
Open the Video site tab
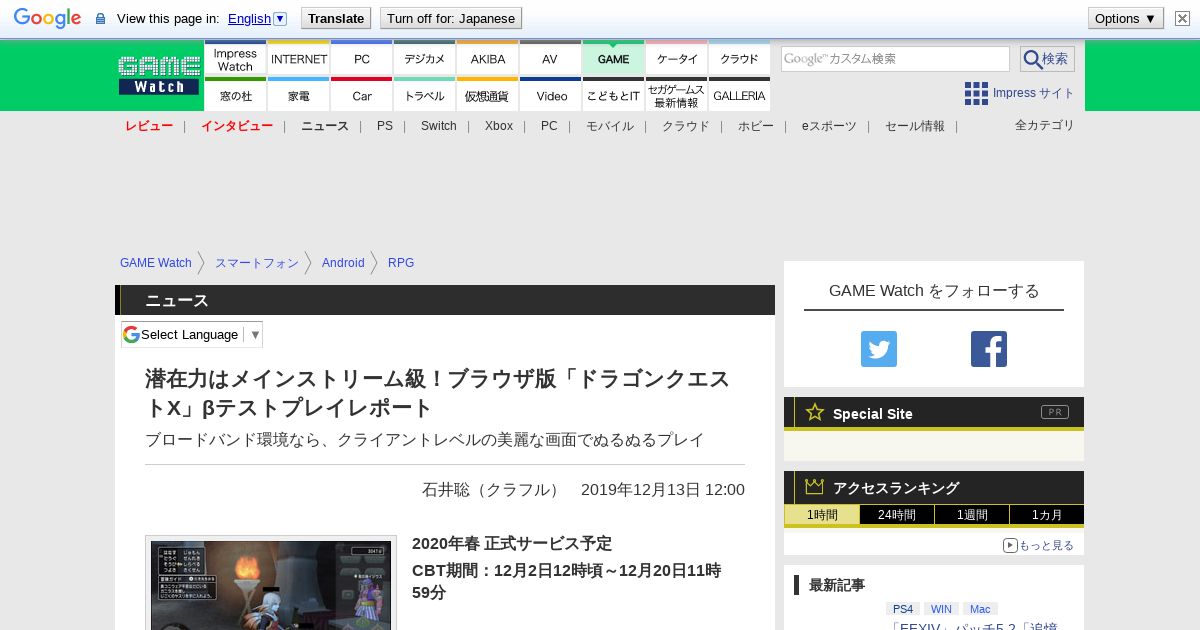pos(550,95)
